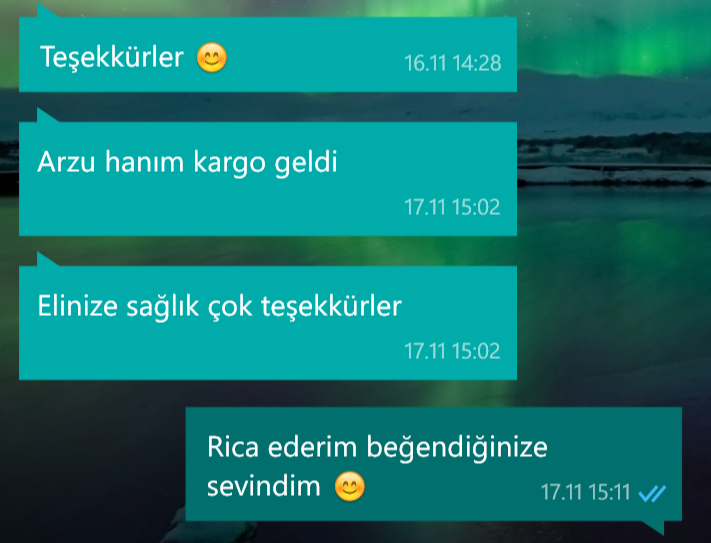Click the smiley emoji after Teşekkürler
The height and width of the screenshot is (543, 711).
(x=212, y=58)
